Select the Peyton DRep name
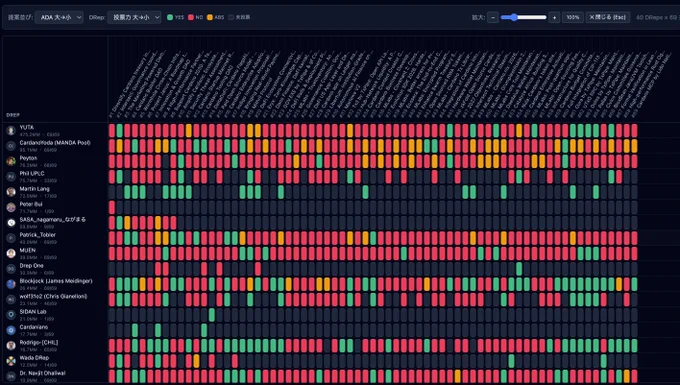 [x=28, y=158]
